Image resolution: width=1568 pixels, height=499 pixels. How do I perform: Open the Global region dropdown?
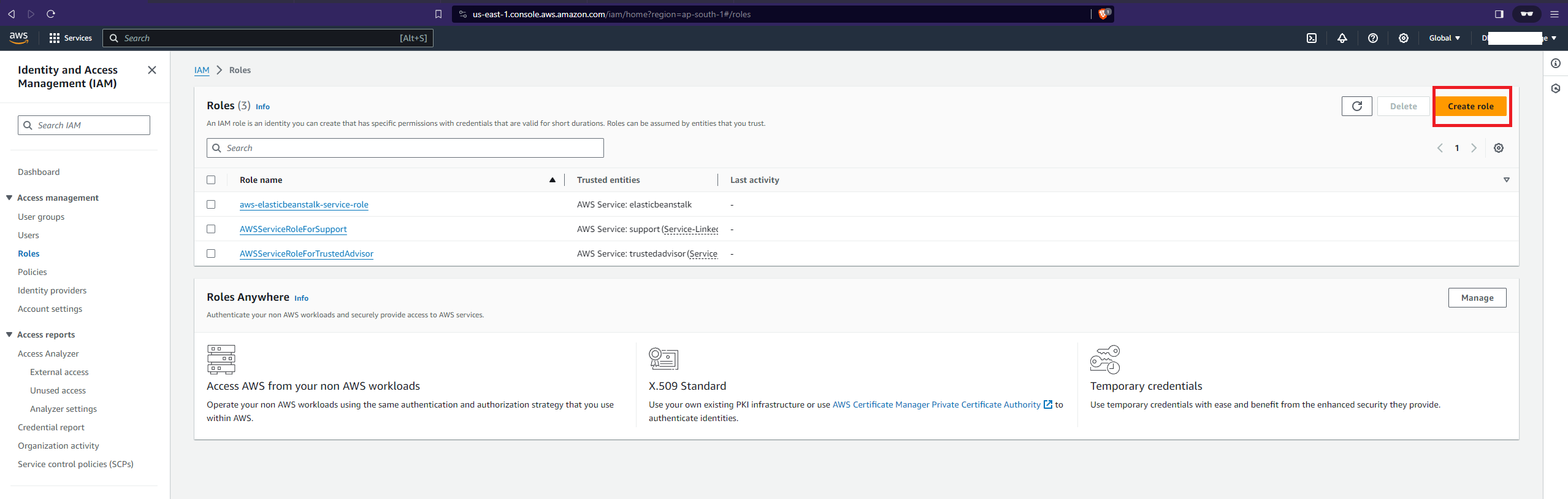[1444, 38]
